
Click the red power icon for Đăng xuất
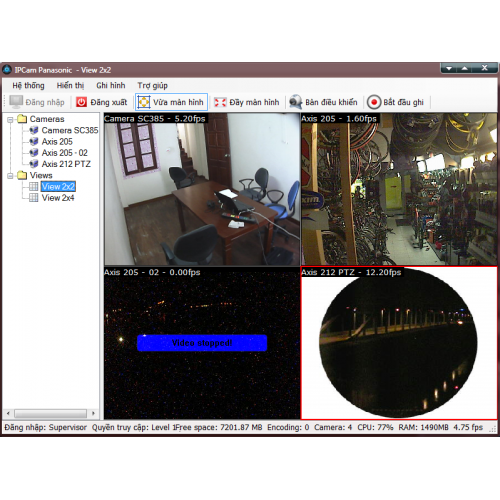(81, 102)
